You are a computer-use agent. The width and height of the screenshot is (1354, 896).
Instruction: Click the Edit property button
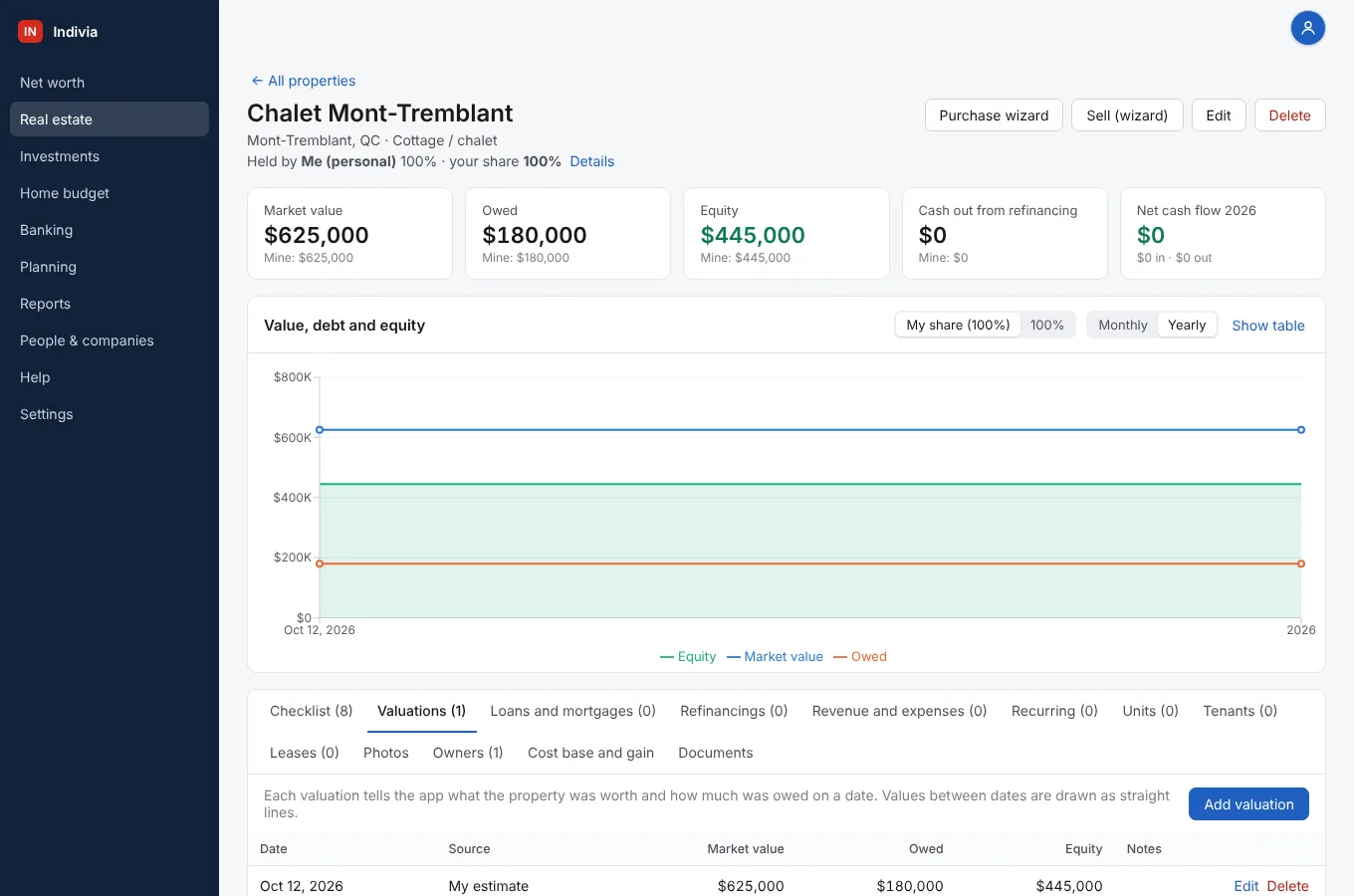(x=1219, y=115)
